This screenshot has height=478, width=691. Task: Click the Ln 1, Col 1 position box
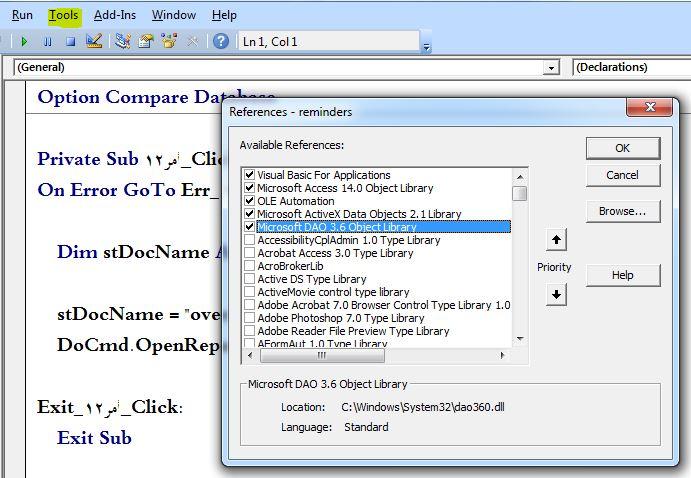[x=328, y=41]
